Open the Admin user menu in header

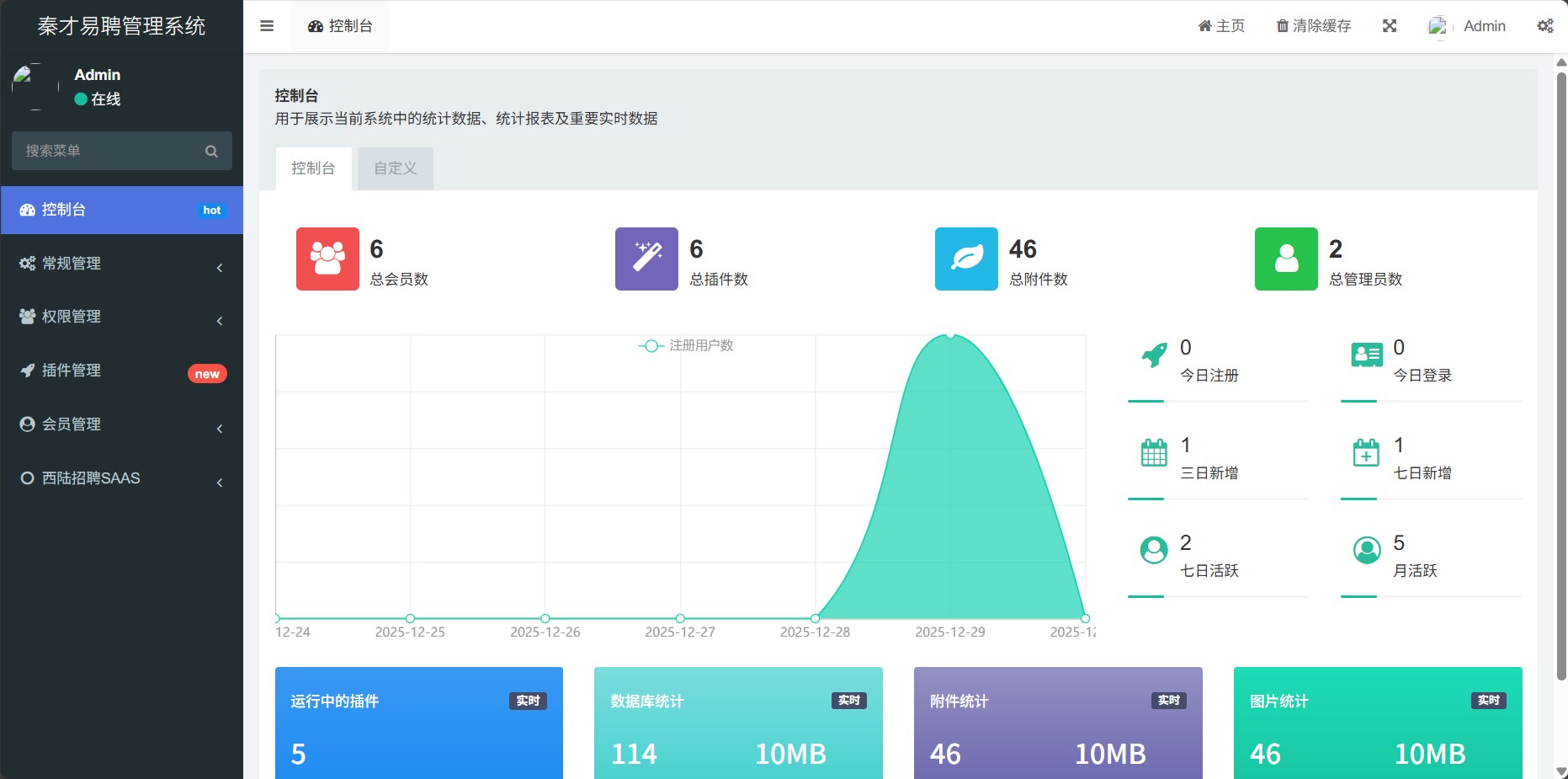coord(1467,26)
